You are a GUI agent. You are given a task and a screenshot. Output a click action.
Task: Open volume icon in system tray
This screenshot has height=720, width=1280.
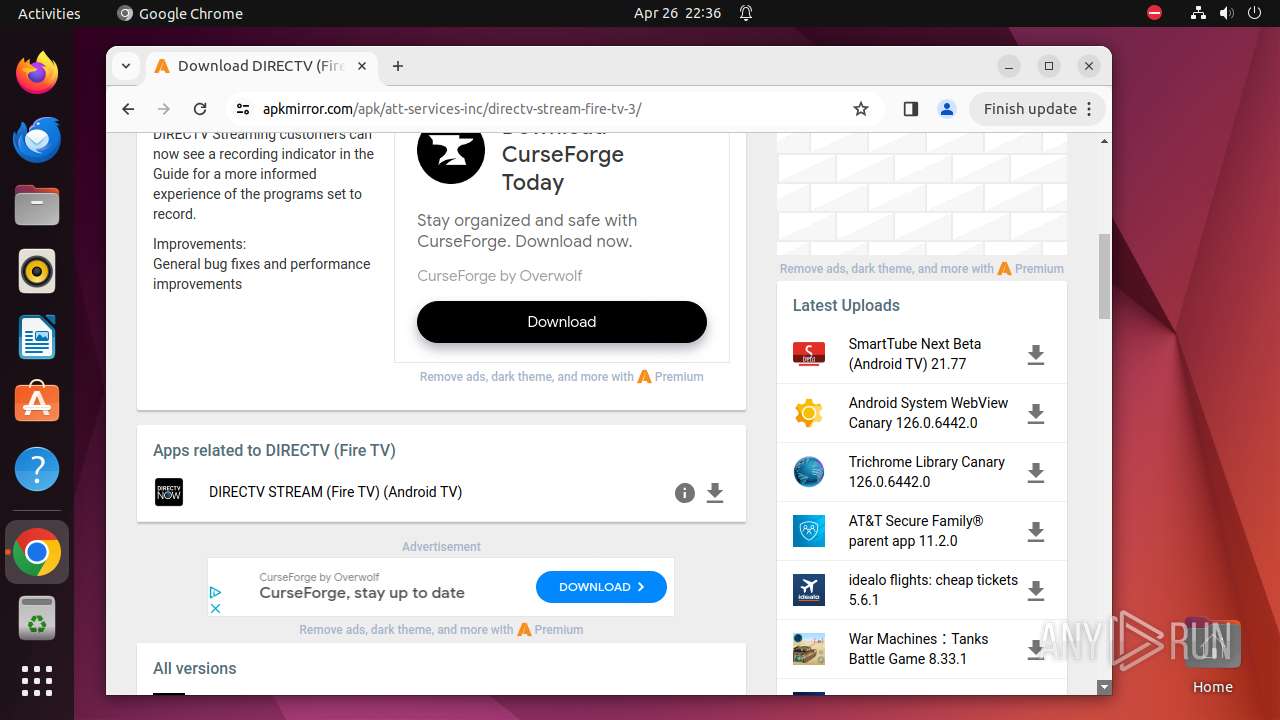pyautogui.click(x=1226, y=13)
